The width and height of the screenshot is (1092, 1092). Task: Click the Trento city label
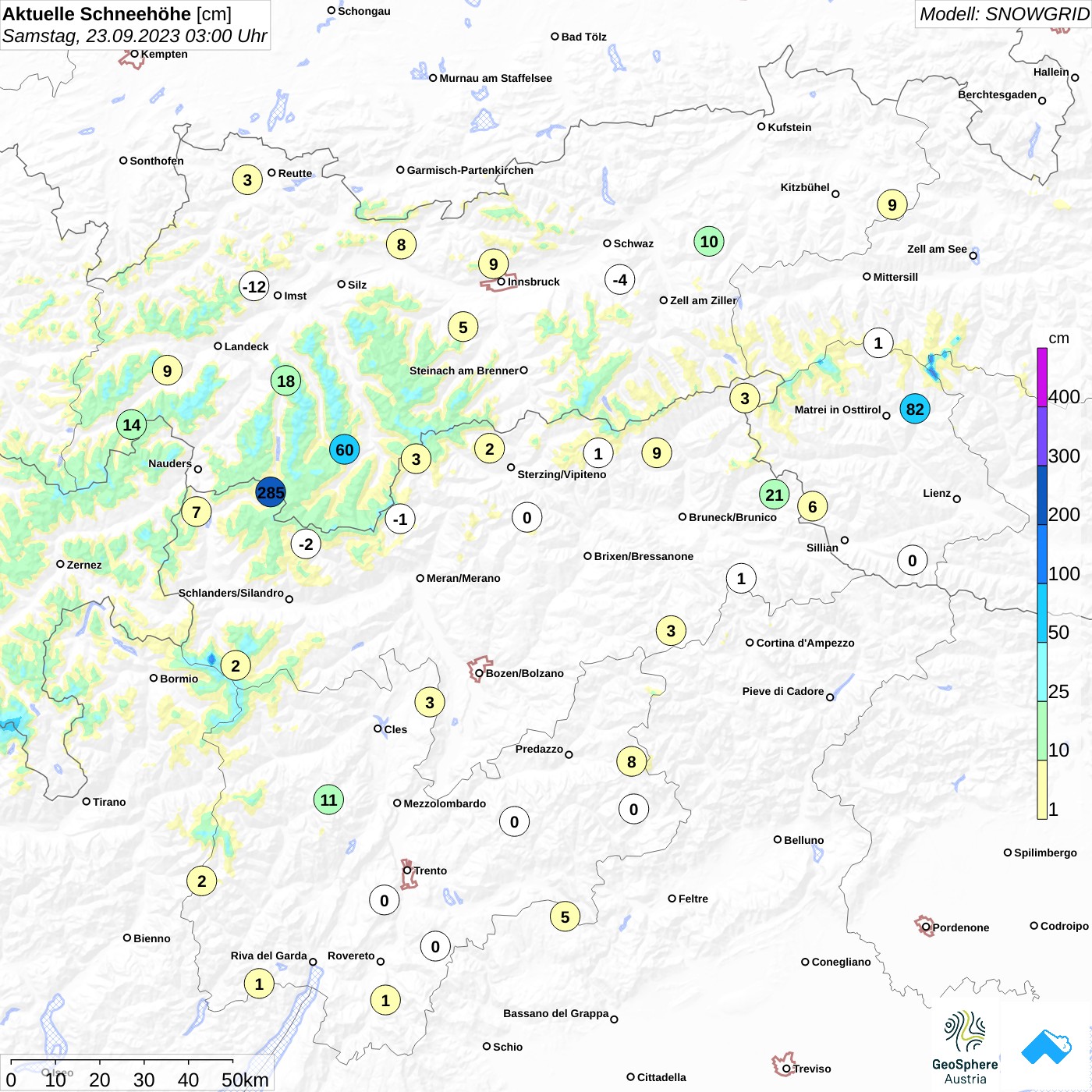click(x=431, y=870)
